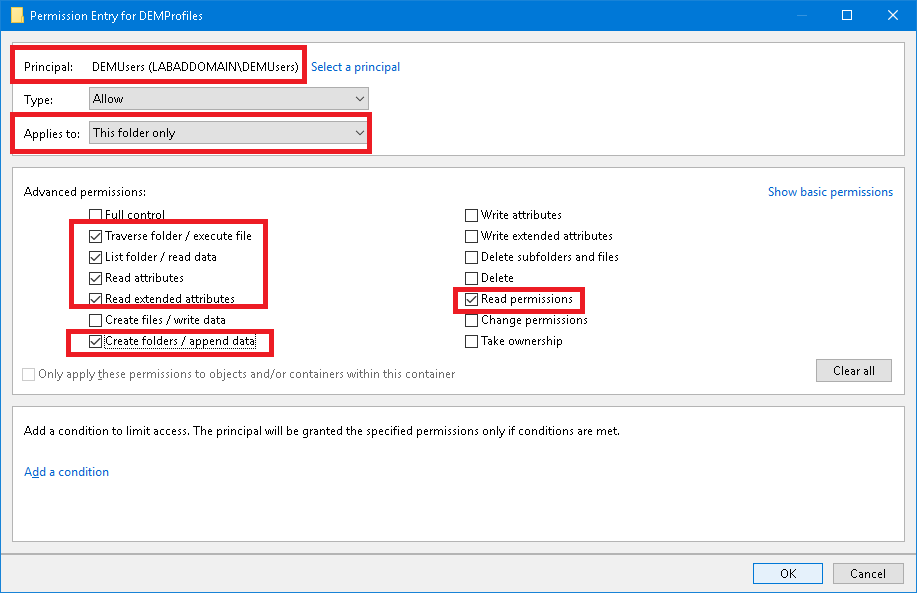Uncheck Traverse folder / execute file
The image size is (917, 593).
95,236
